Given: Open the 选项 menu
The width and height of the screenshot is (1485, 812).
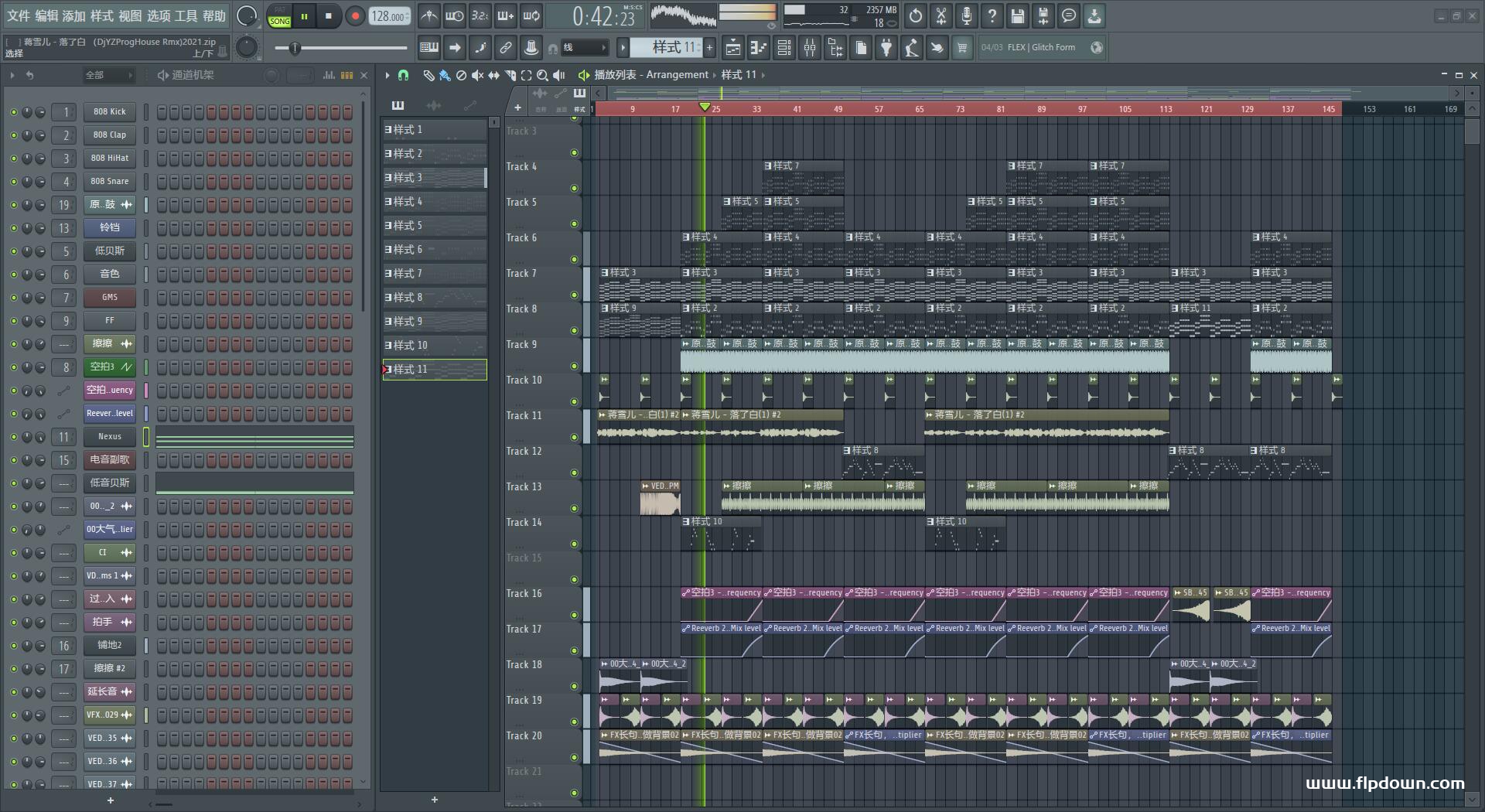Looking at the screenshot, I should (x=159, y=15).
